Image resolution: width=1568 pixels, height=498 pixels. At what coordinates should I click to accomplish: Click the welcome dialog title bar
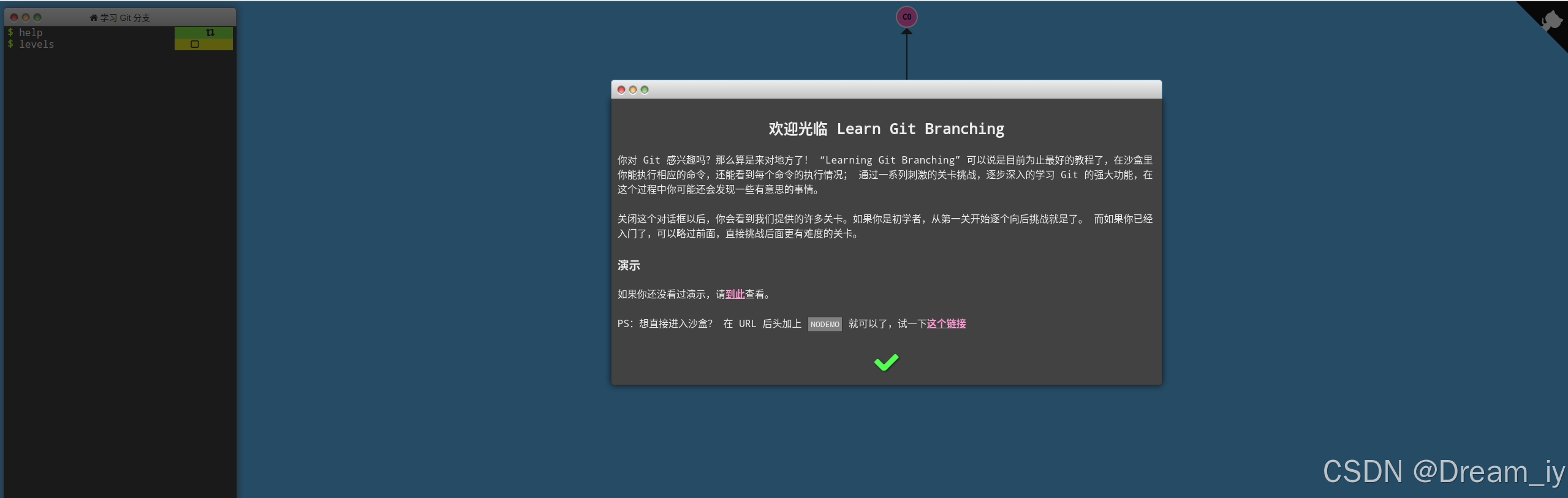[x=886, y=89]
